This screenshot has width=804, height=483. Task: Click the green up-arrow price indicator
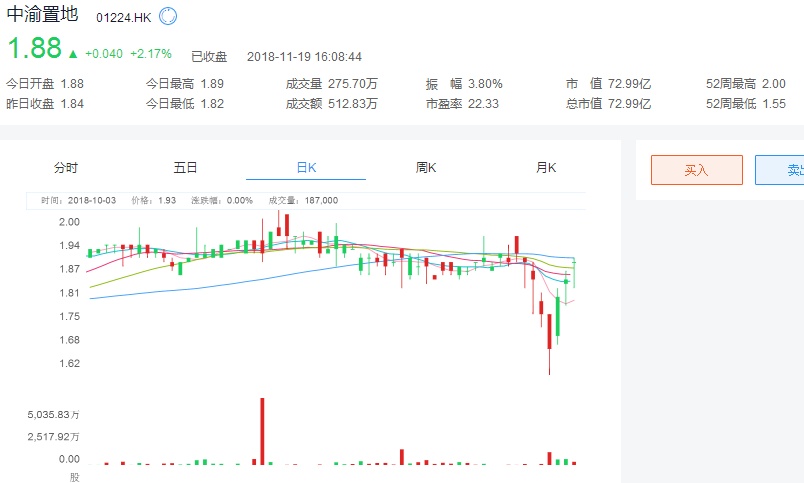(72, 53)
